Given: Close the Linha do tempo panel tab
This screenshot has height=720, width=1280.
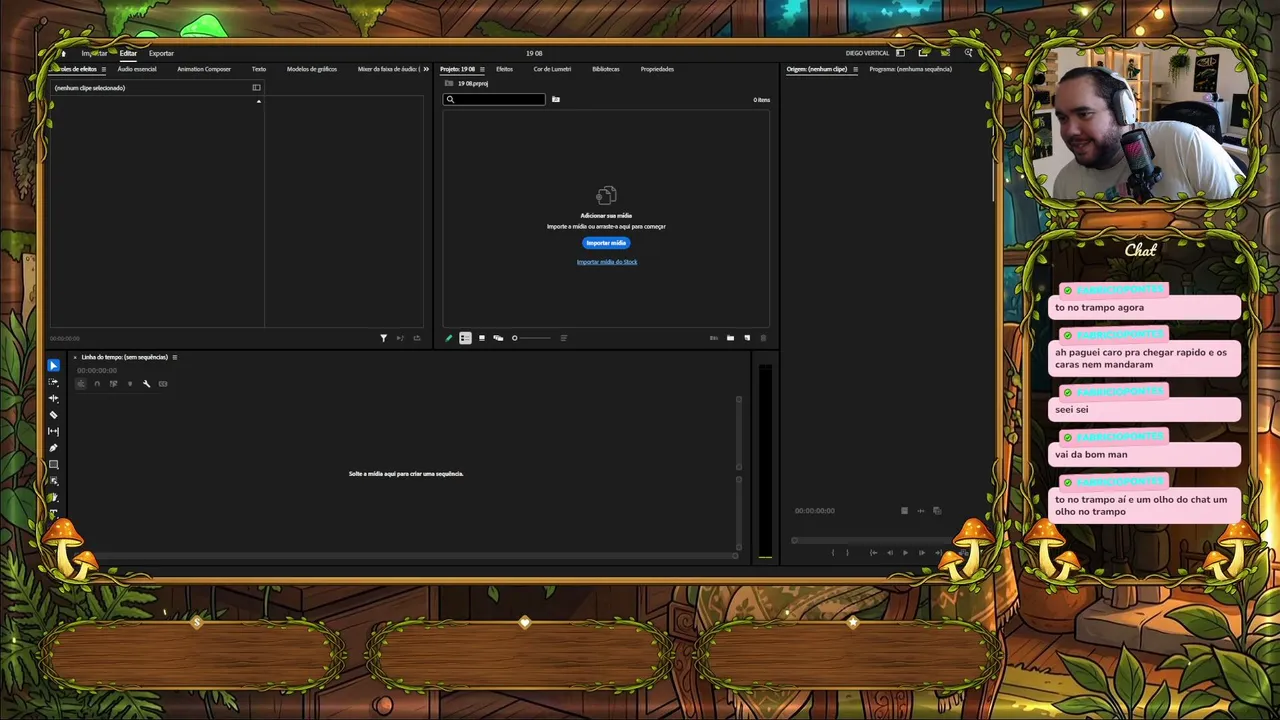Looking at the screenshot, I should coord(74,357).
